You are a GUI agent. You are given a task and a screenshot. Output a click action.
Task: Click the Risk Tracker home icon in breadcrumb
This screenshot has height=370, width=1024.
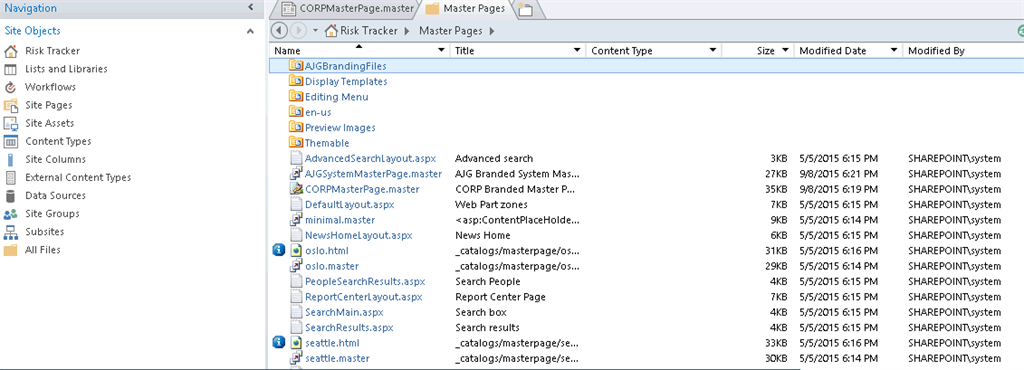(x=332, y=31)
